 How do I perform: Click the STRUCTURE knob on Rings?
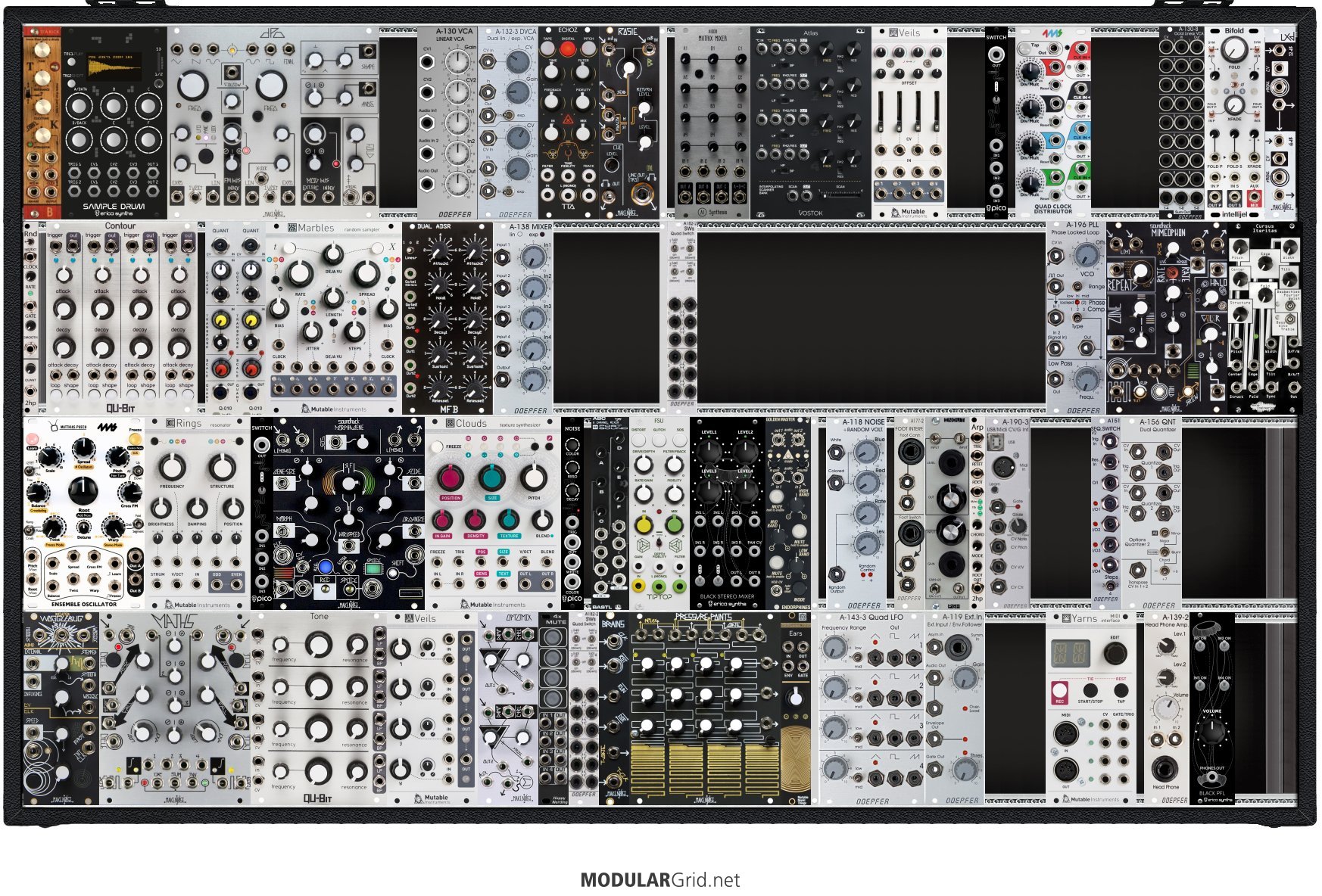point(221,466)
